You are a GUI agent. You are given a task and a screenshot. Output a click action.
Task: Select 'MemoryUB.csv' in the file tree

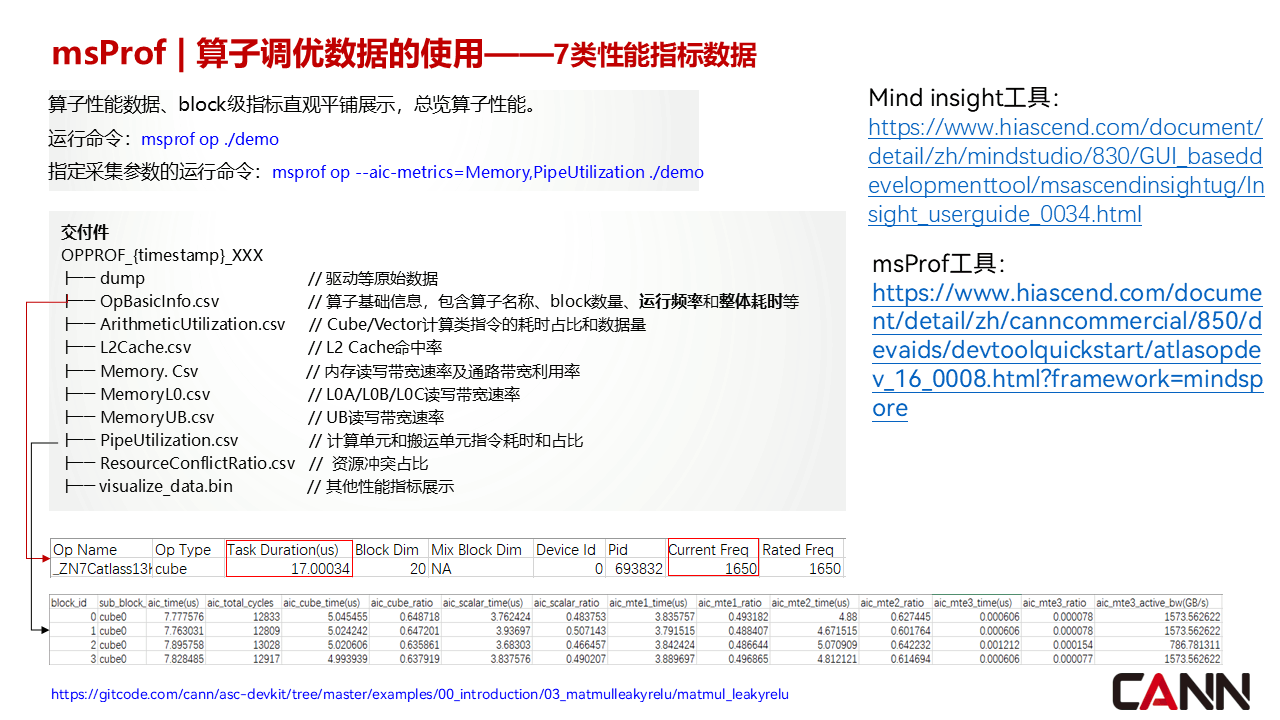click(157, 417)
